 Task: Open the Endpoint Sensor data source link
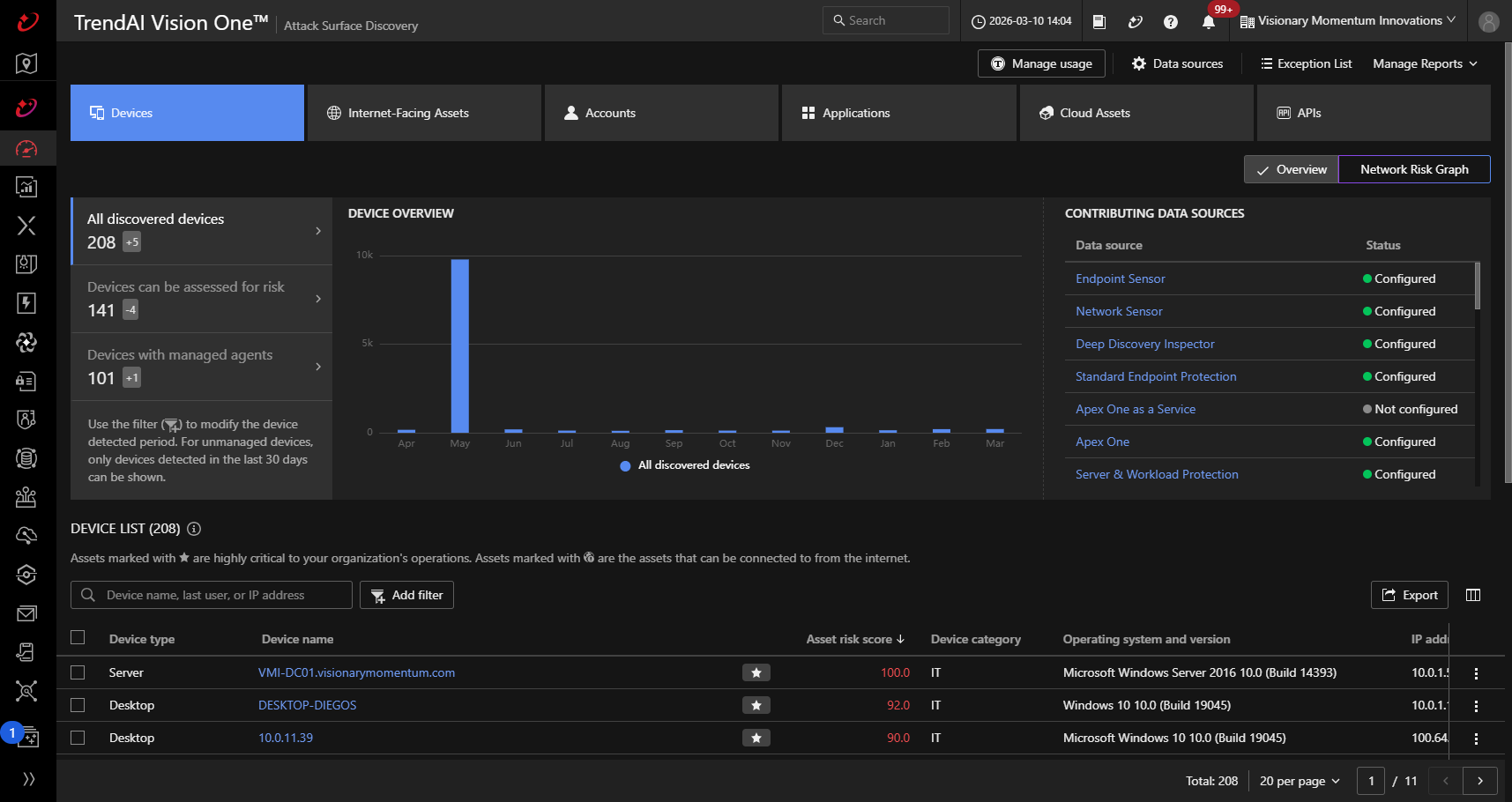[1120, 278]
